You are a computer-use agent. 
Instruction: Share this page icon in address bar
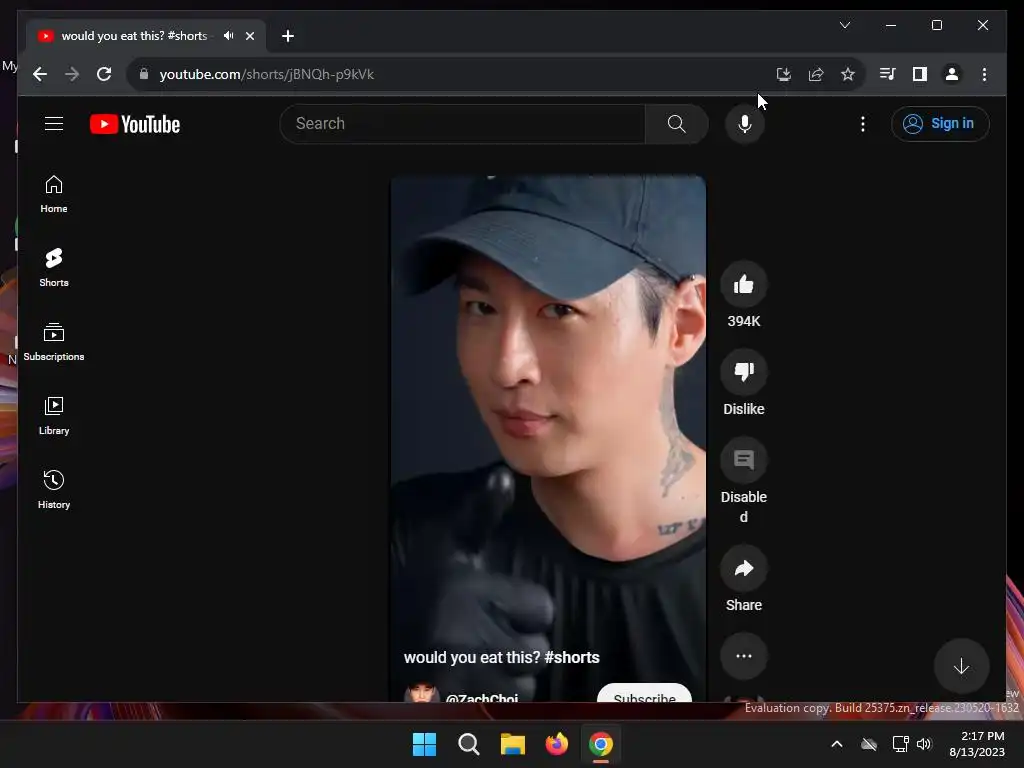(x=816, y=74)
